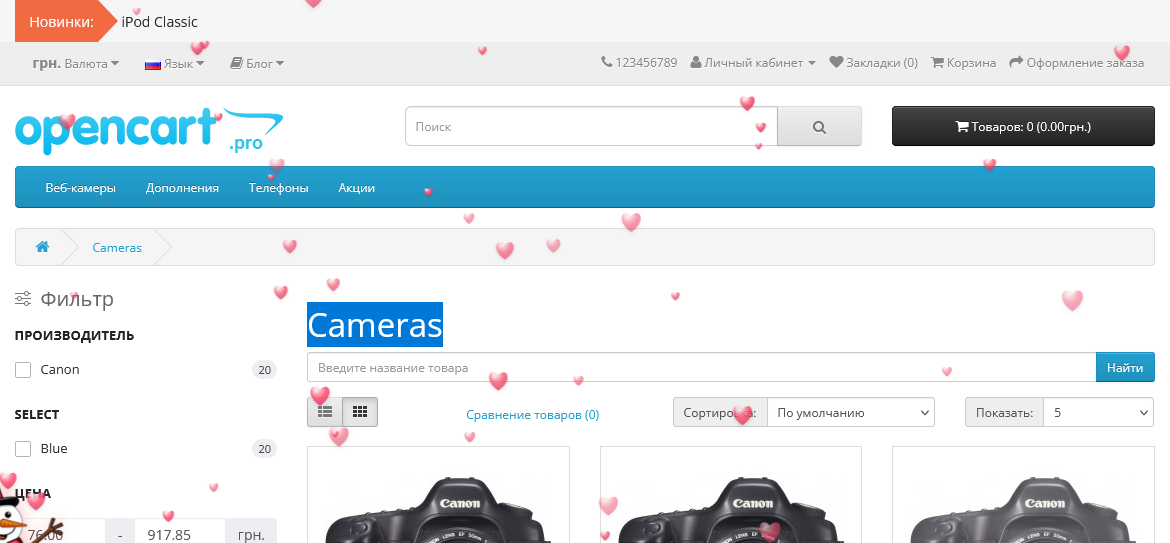Call phone number 123456789 link

pos(639,62)
